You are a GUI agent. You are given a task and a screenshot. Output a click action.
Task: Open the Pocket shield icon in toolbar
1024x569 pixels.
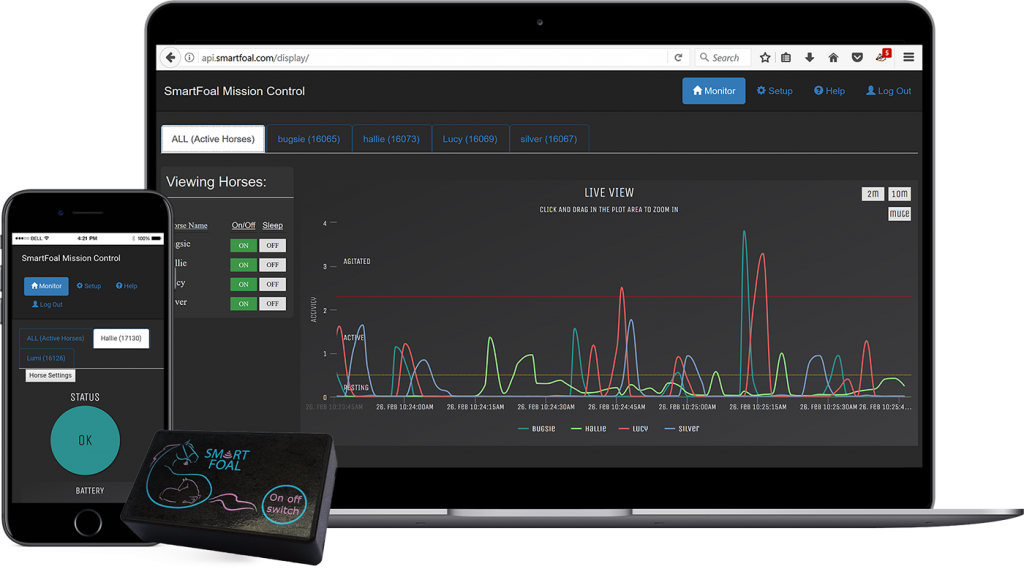pos(857,58)
